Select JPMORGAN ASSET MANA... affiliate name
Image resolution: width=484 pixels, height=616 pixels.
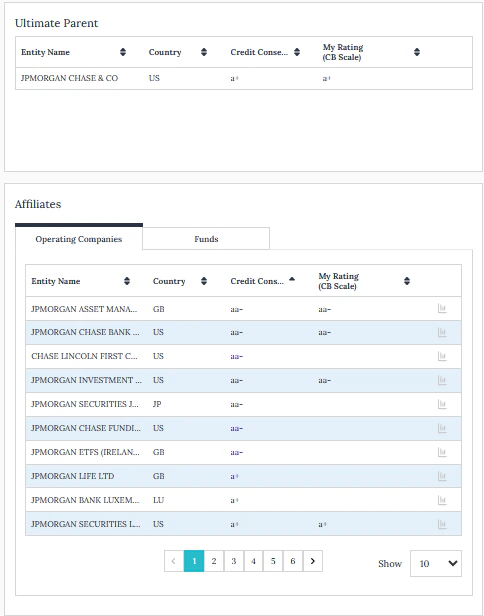[84, 309]
